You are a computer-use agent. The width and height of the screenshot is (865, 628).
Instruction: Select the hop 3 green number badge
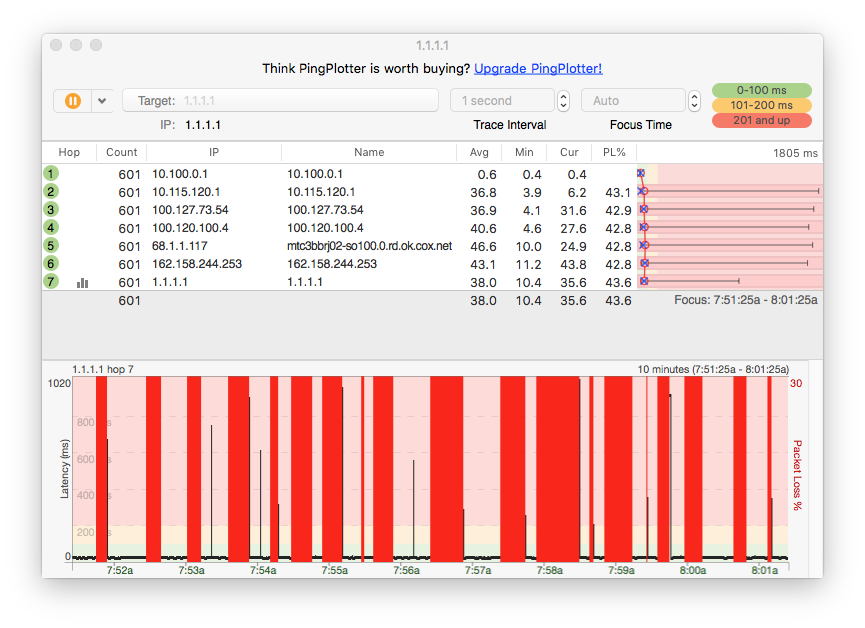[x=51, y=210]
